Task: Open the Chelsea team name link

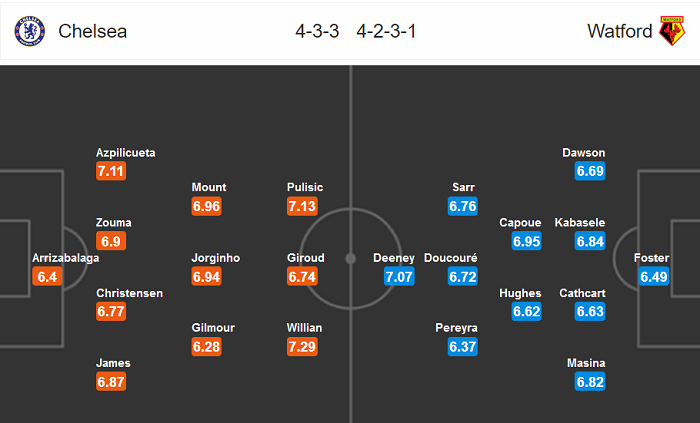Action: click(93, 31)
